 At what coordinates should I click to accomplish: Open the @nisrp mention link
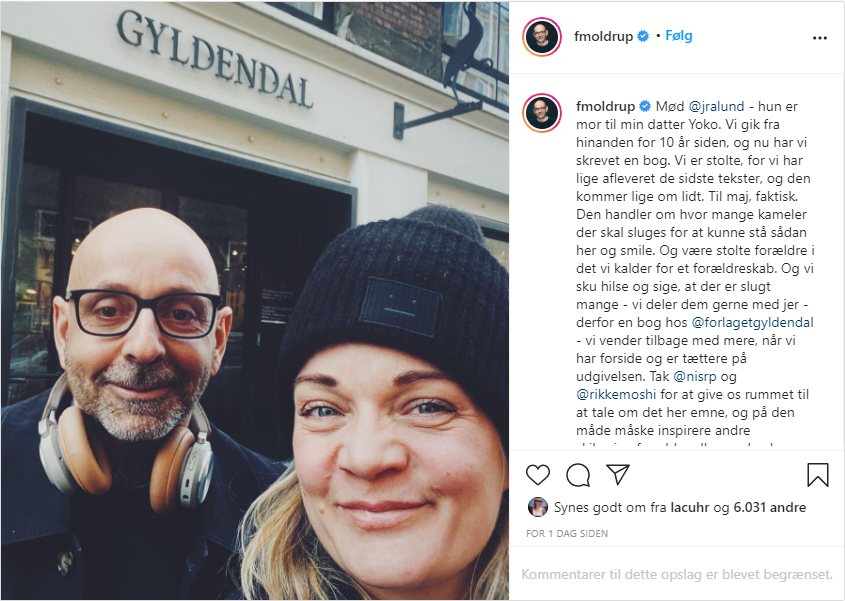click(695, 376)
